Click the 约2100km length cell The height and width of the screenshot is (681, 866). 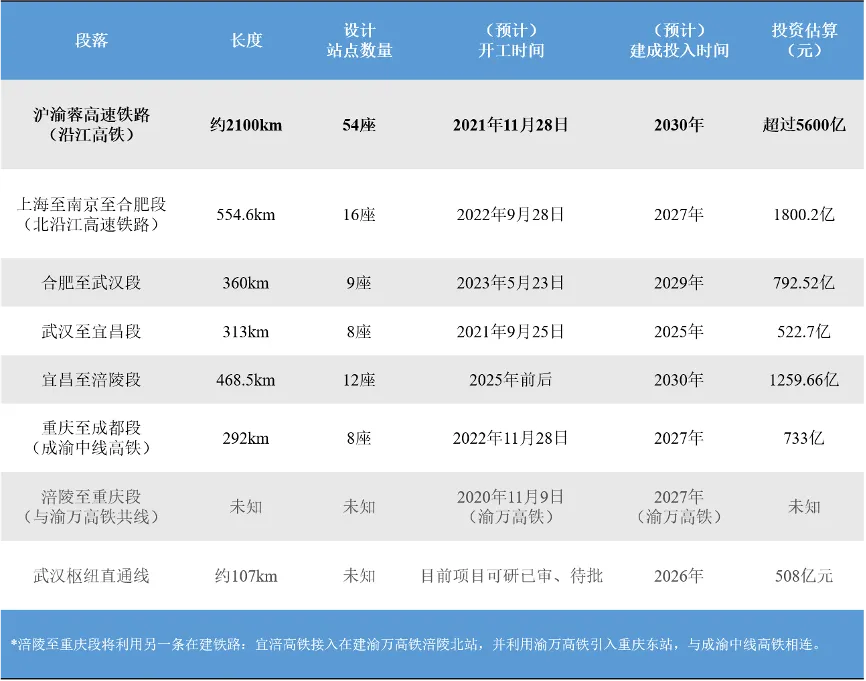(246, 125)
